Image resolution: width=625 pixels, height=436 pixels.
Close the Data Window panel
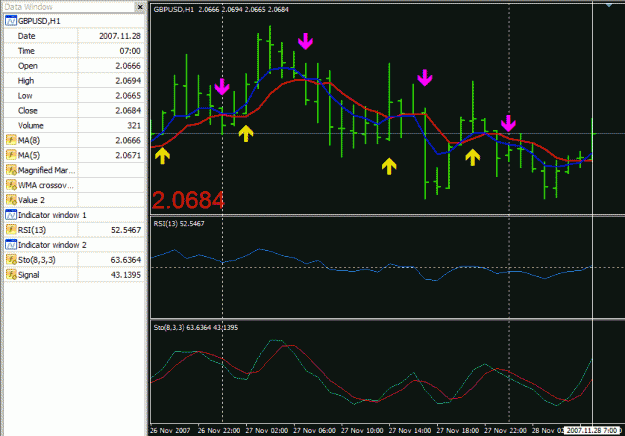point(140,7)
